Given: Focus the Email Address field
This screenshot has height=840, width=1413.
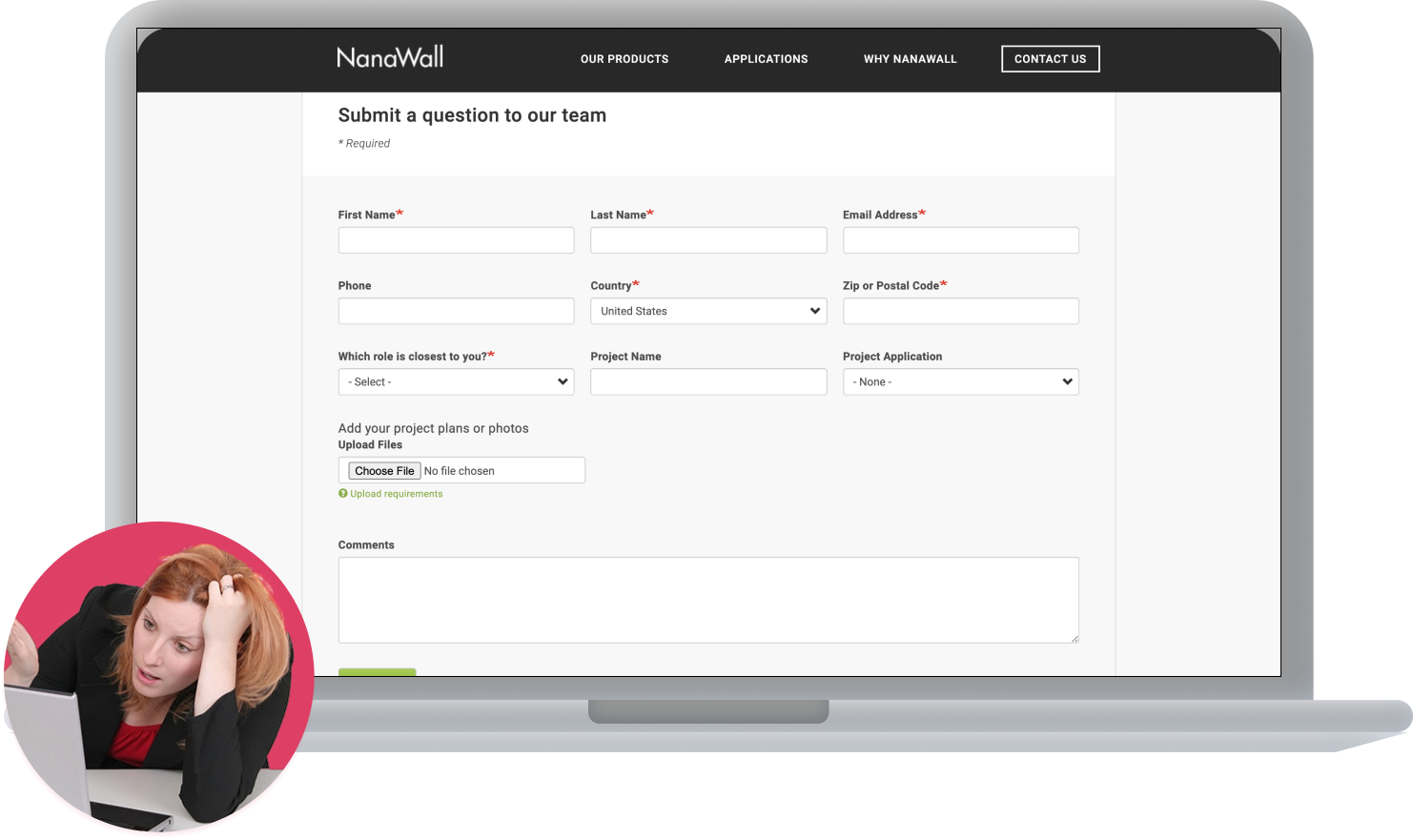Looking at the screenshot, I should click(x=961, y=240).
